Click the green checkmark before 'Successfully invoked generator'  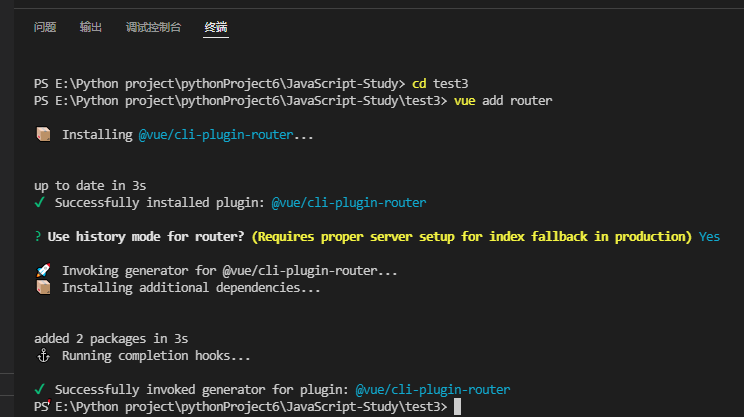(x=40, y=389)
